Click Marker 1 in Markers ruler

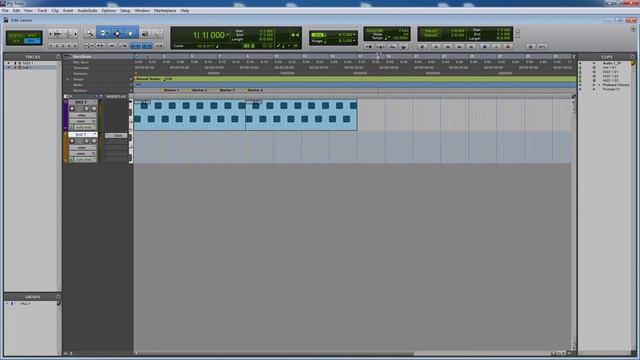pyautogui.click(x=171, y=91)
